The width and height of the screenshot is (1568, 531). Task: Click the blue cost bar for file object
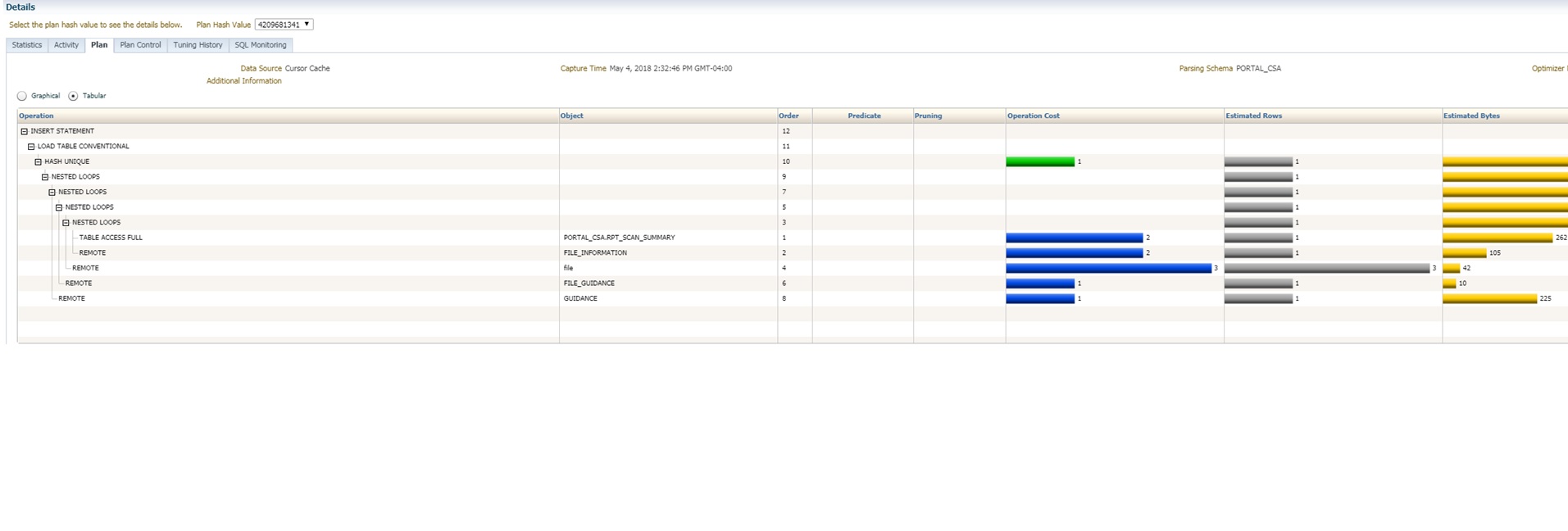coord(1108,268)
